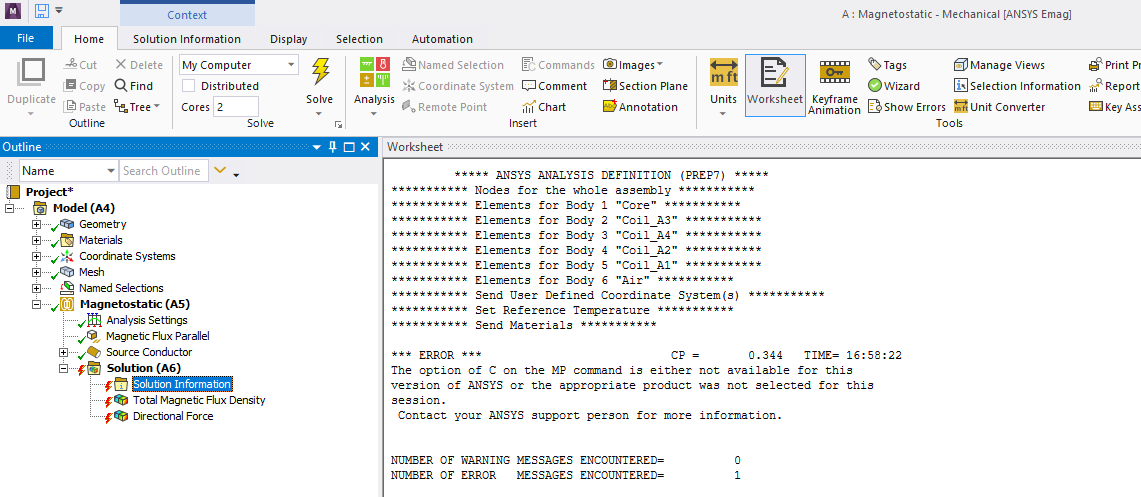
Task: Open the Analysis ribbon button
Action: click(x=374, y=87)
